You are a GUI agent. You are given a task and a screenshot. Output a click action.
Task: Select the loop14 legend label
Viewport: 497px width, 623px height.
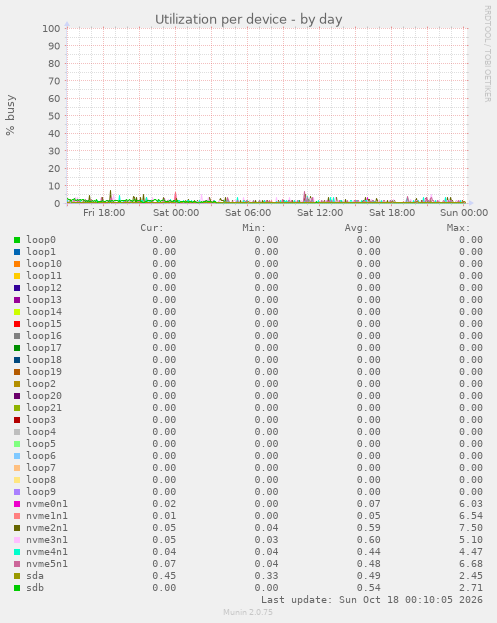coord(44,312)
